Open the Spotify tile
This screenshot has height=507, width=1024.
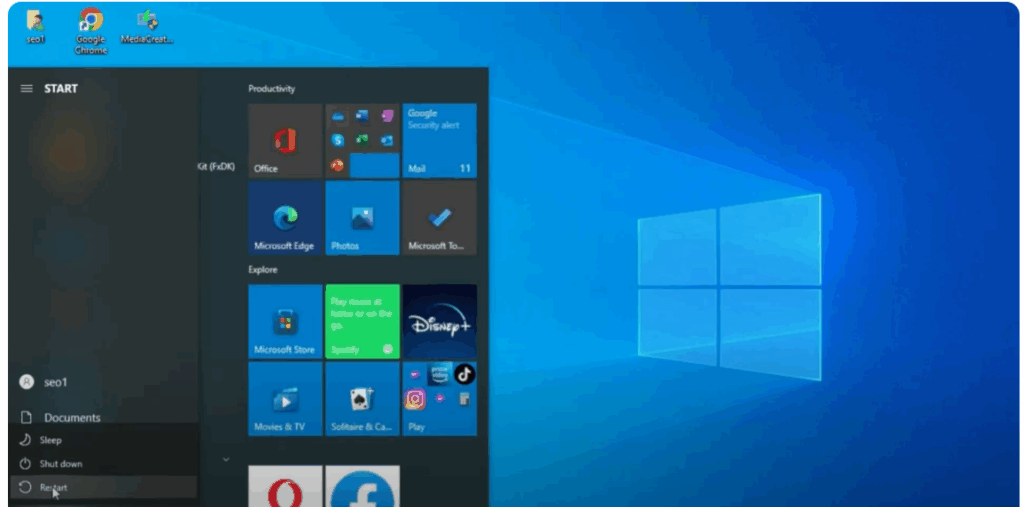362,321
